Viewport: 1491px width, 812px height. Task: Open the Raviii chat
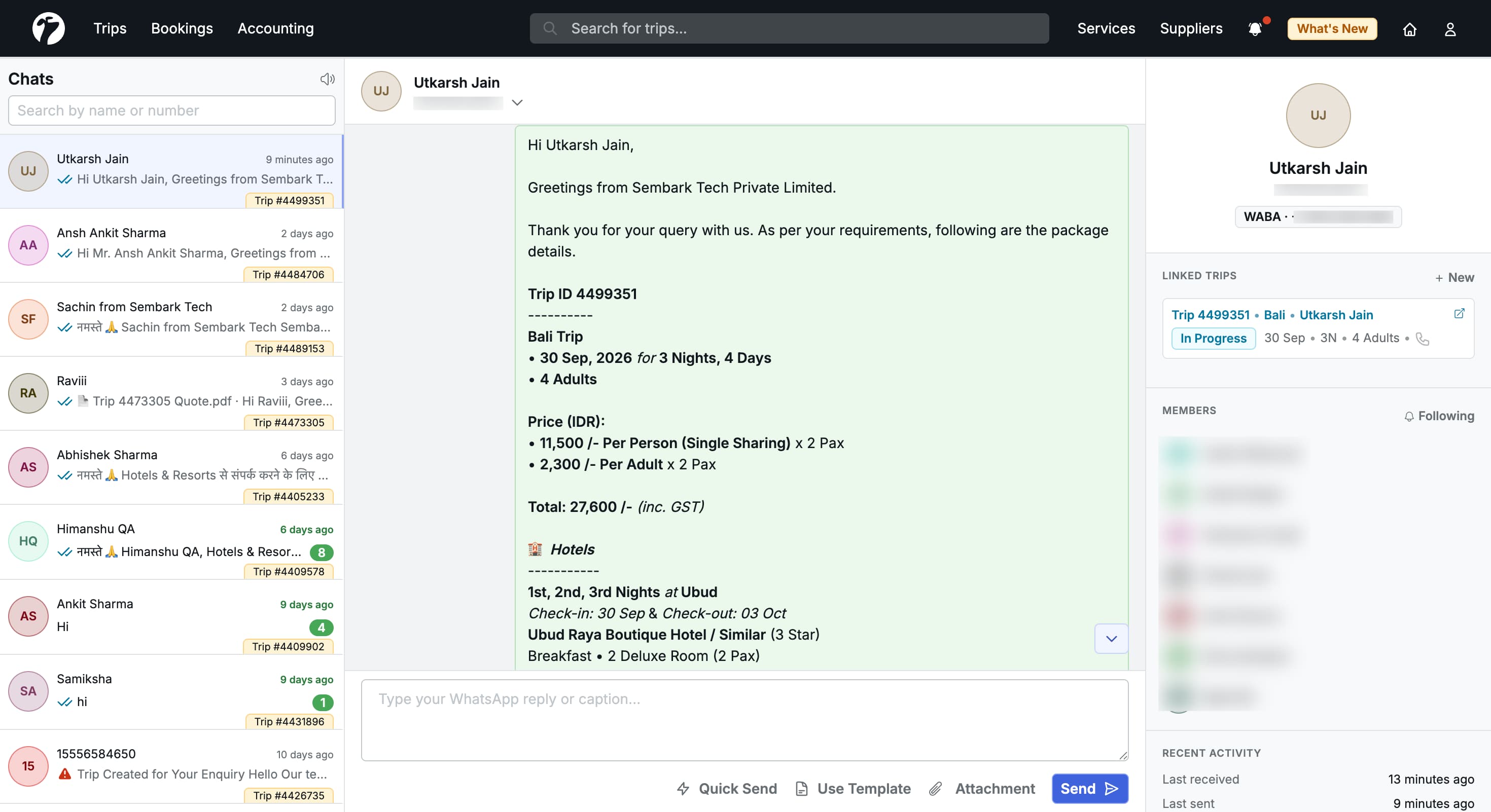pyautogui.click(x=171, y=393)
